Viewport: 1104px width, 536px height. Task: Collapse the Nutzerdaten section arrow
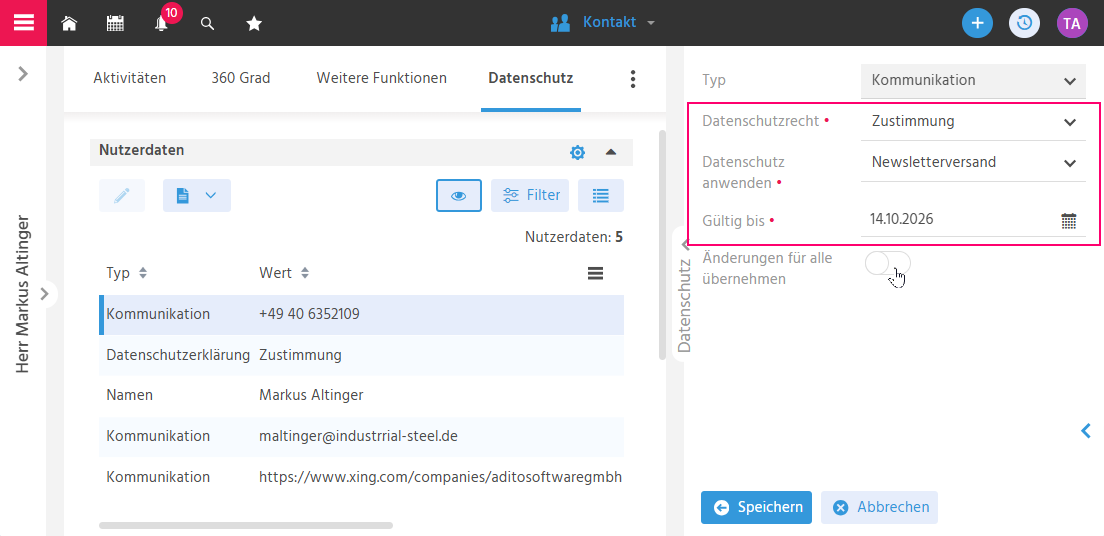[x=610, y=151]
